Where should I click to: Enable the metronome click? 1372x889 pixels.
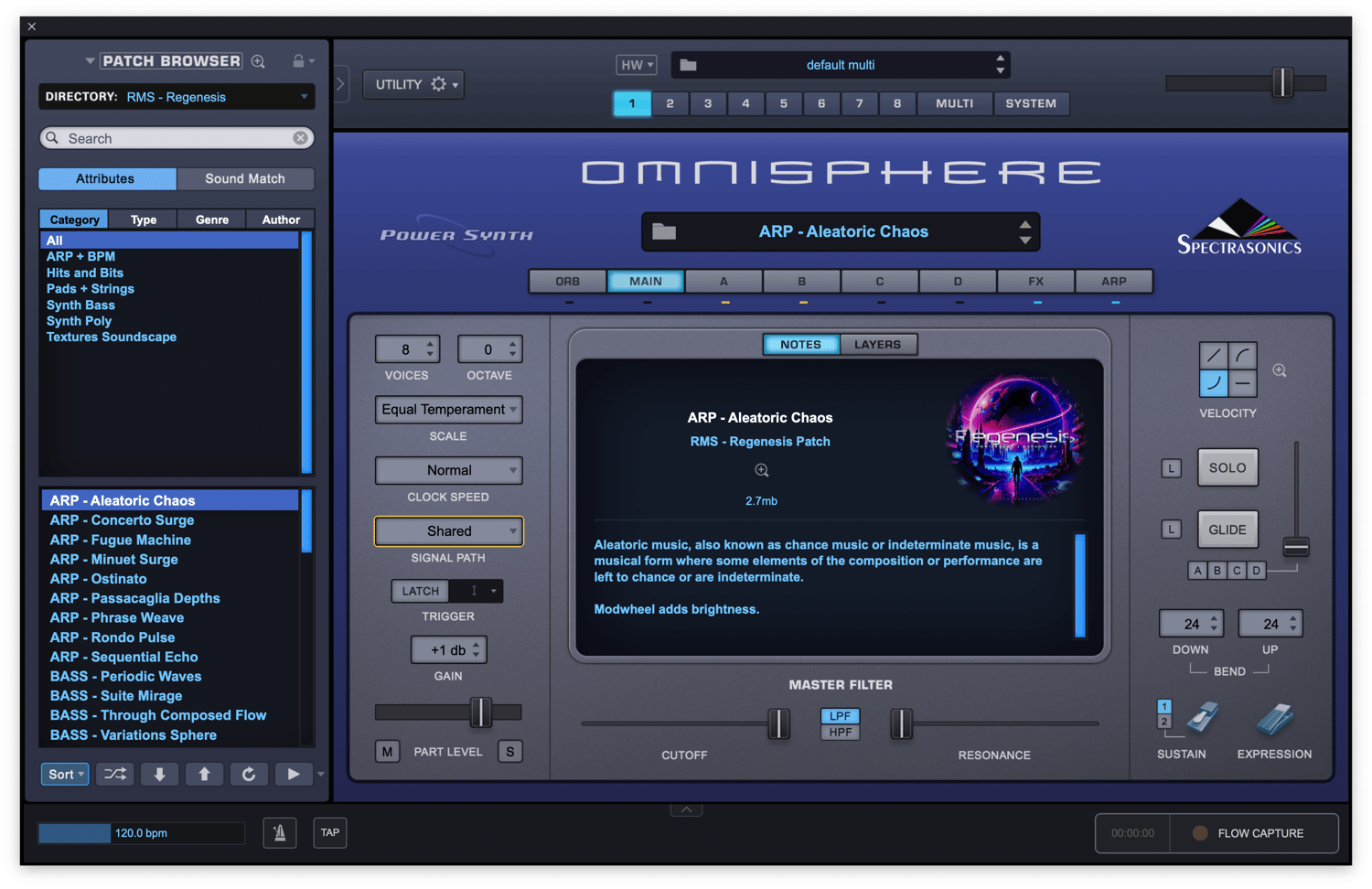pyautogui.click(x=280, y=832)
